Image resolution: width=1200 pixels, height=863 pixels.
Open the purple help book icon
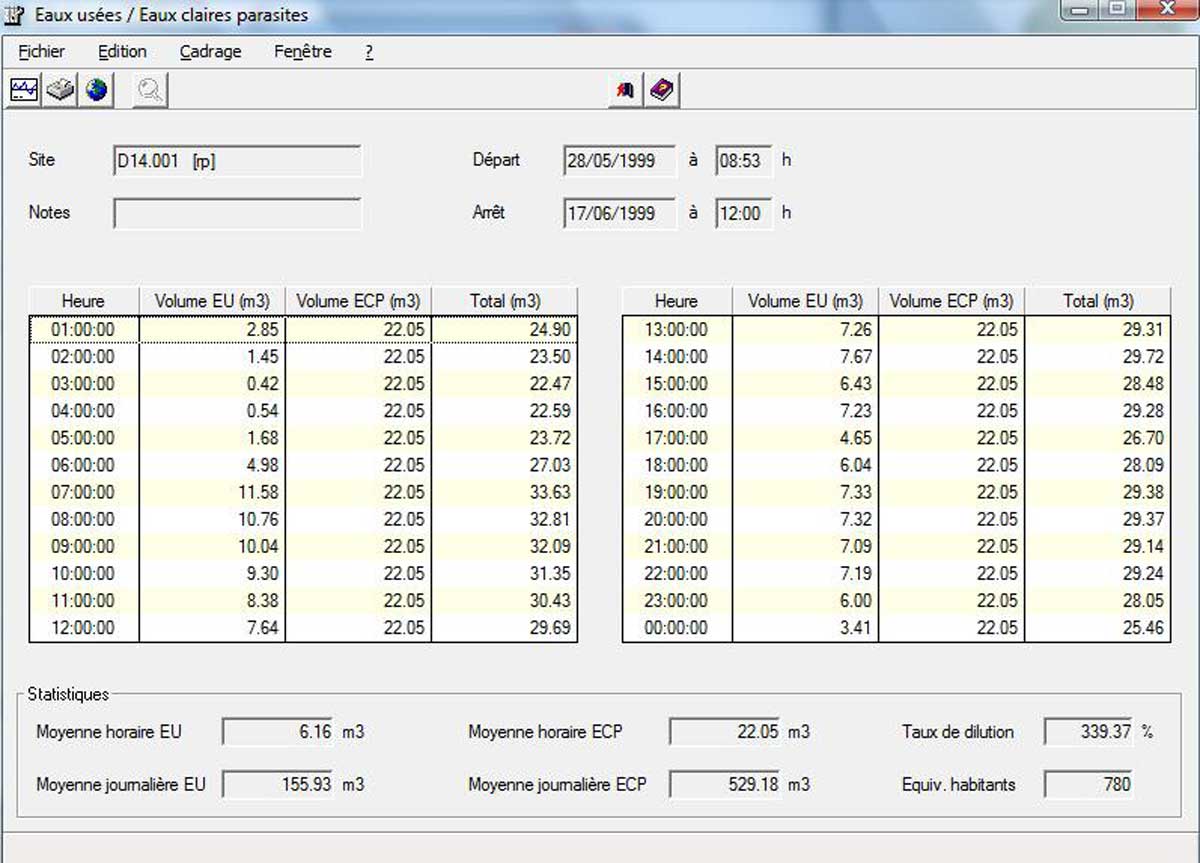click(662, 91)
